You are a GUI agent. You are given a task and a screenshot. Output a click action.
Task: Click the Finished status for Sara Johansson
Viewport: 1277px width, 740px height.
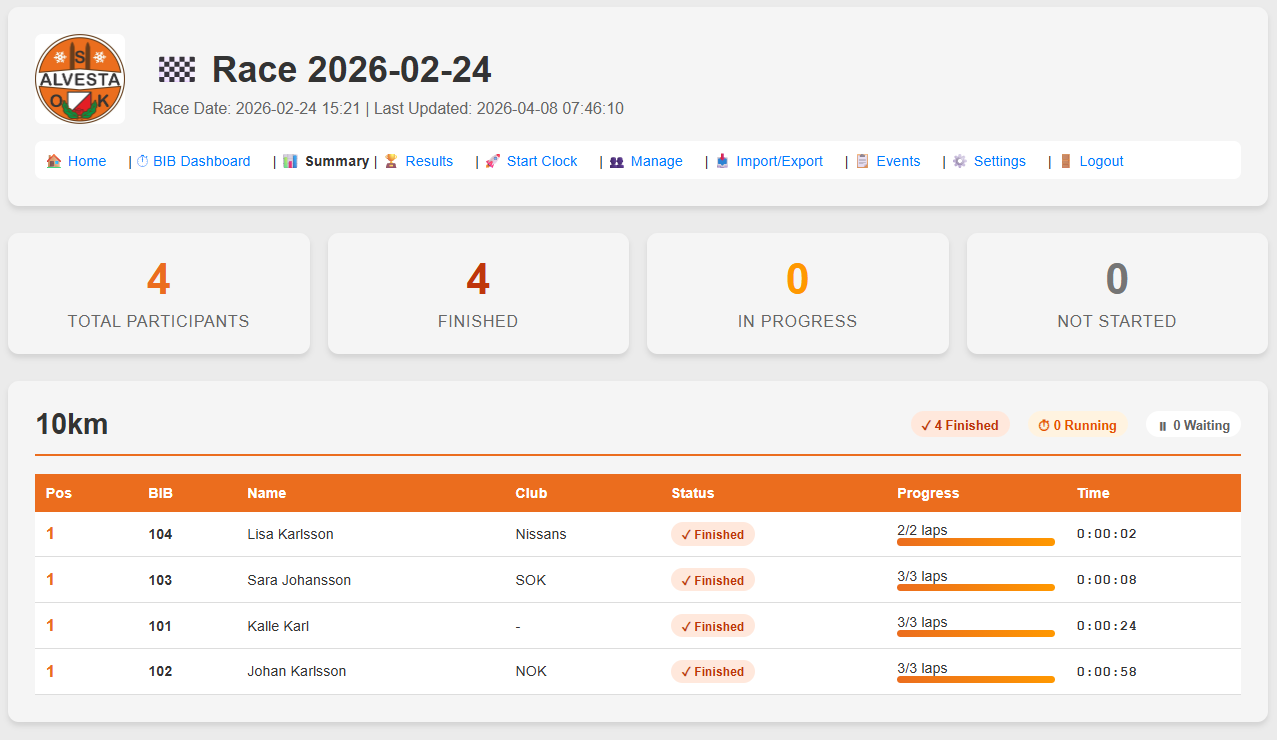coord(712,580)
